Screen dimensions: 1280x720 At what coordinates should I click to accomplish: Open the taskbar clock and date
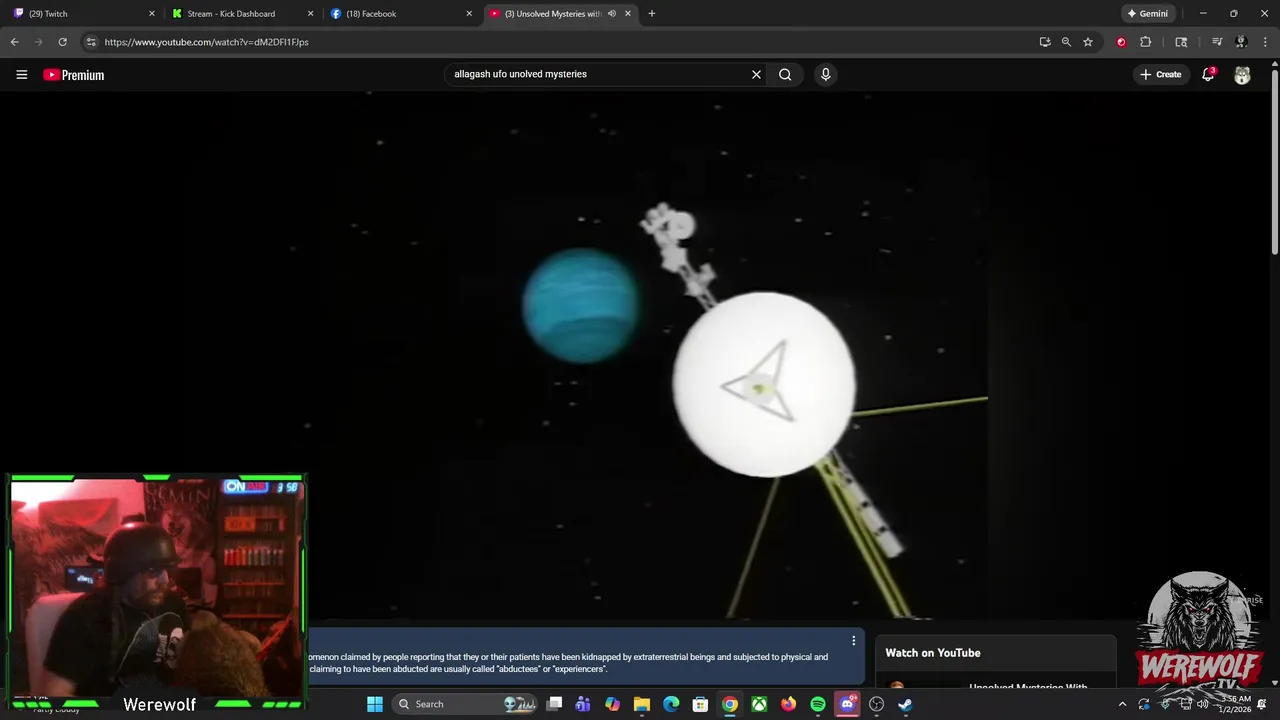pos(1236,704)
